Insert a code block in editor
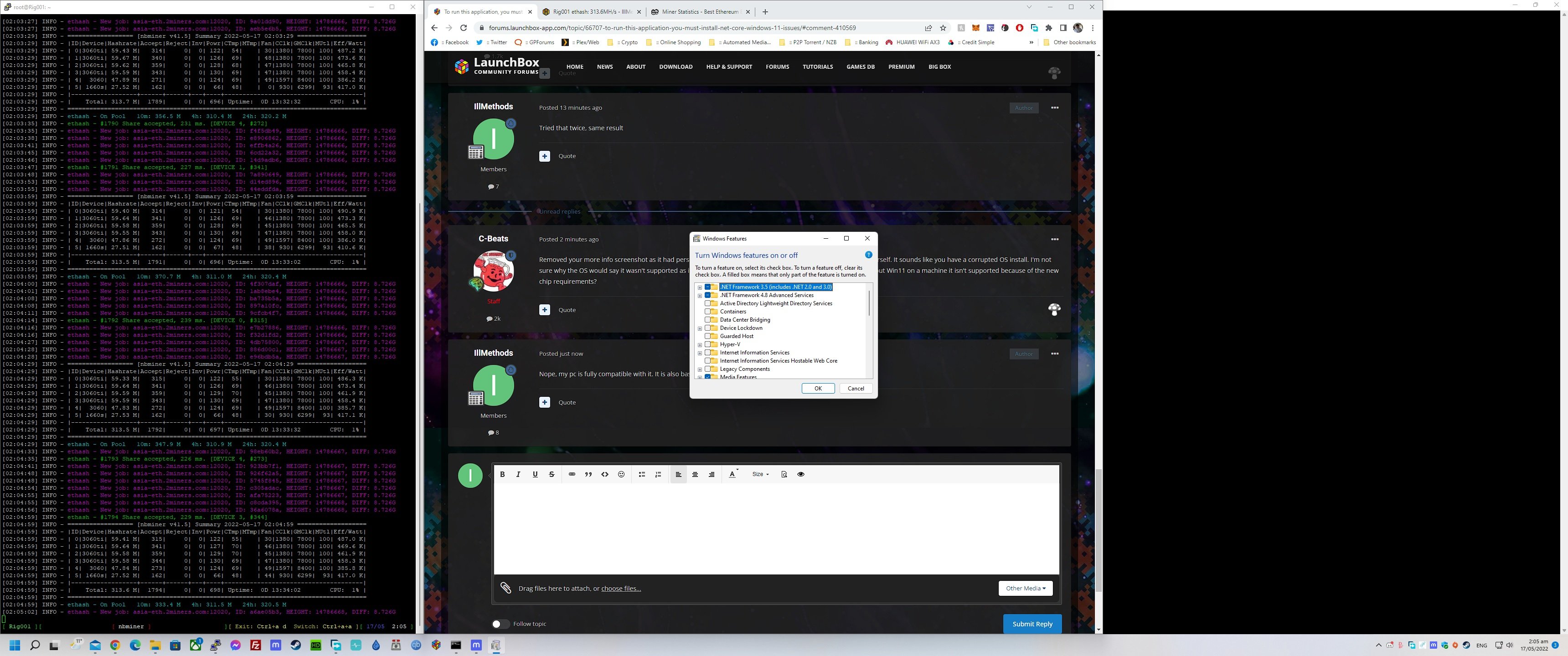The image size is (1568, 656). click(604, 474)
